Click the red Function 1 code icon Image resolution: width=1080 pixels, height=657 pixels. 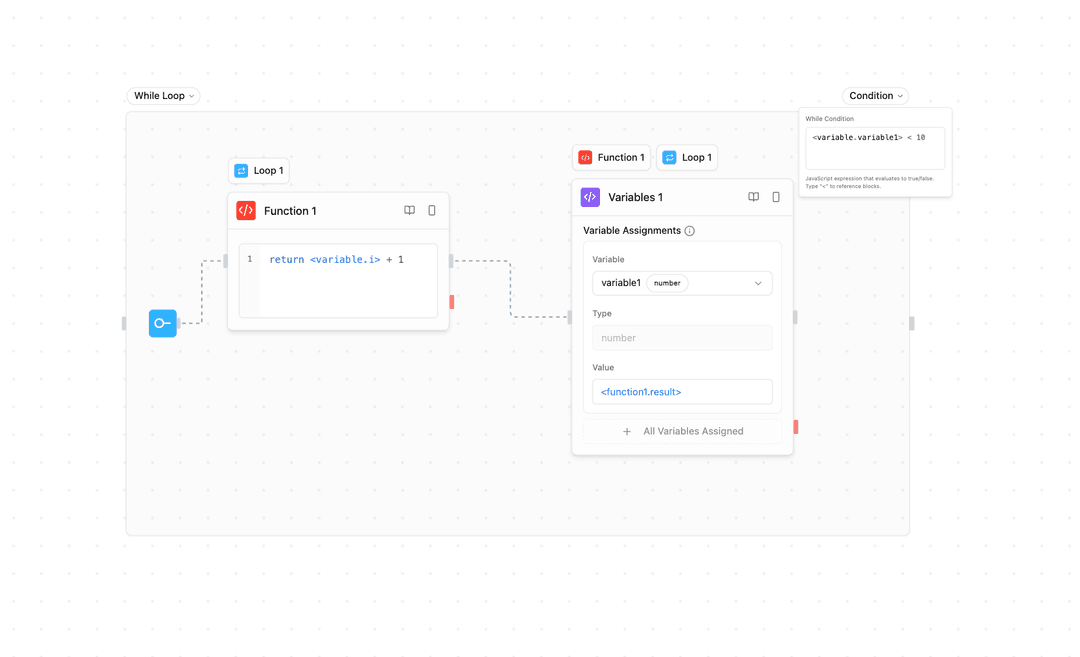[246, 211]
